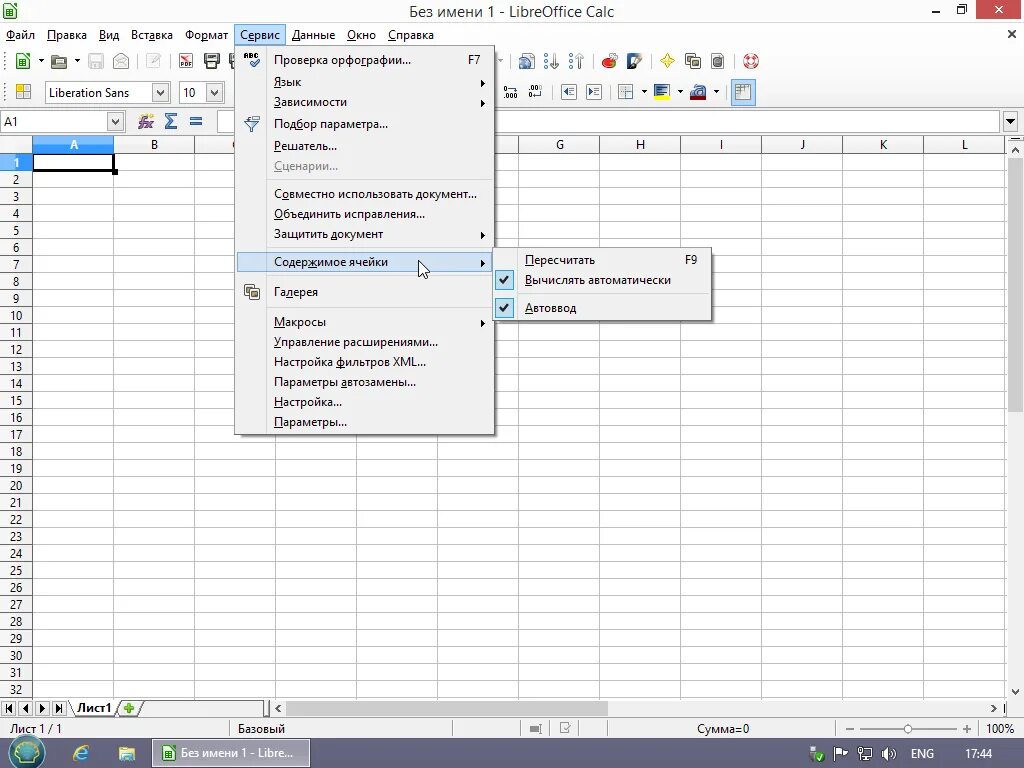The width and height of the screenshot is (1024, 768).
Task: Open the Navigator star icon
Action: 667,61
